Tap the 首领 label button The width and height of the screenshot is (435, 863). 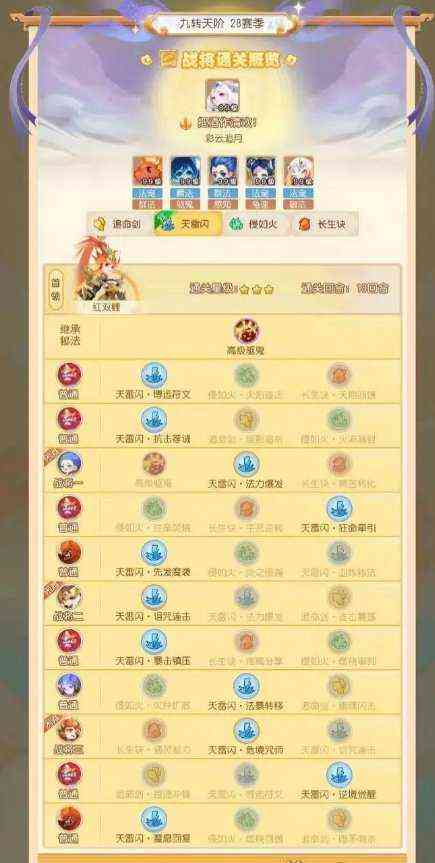point(55,290)
